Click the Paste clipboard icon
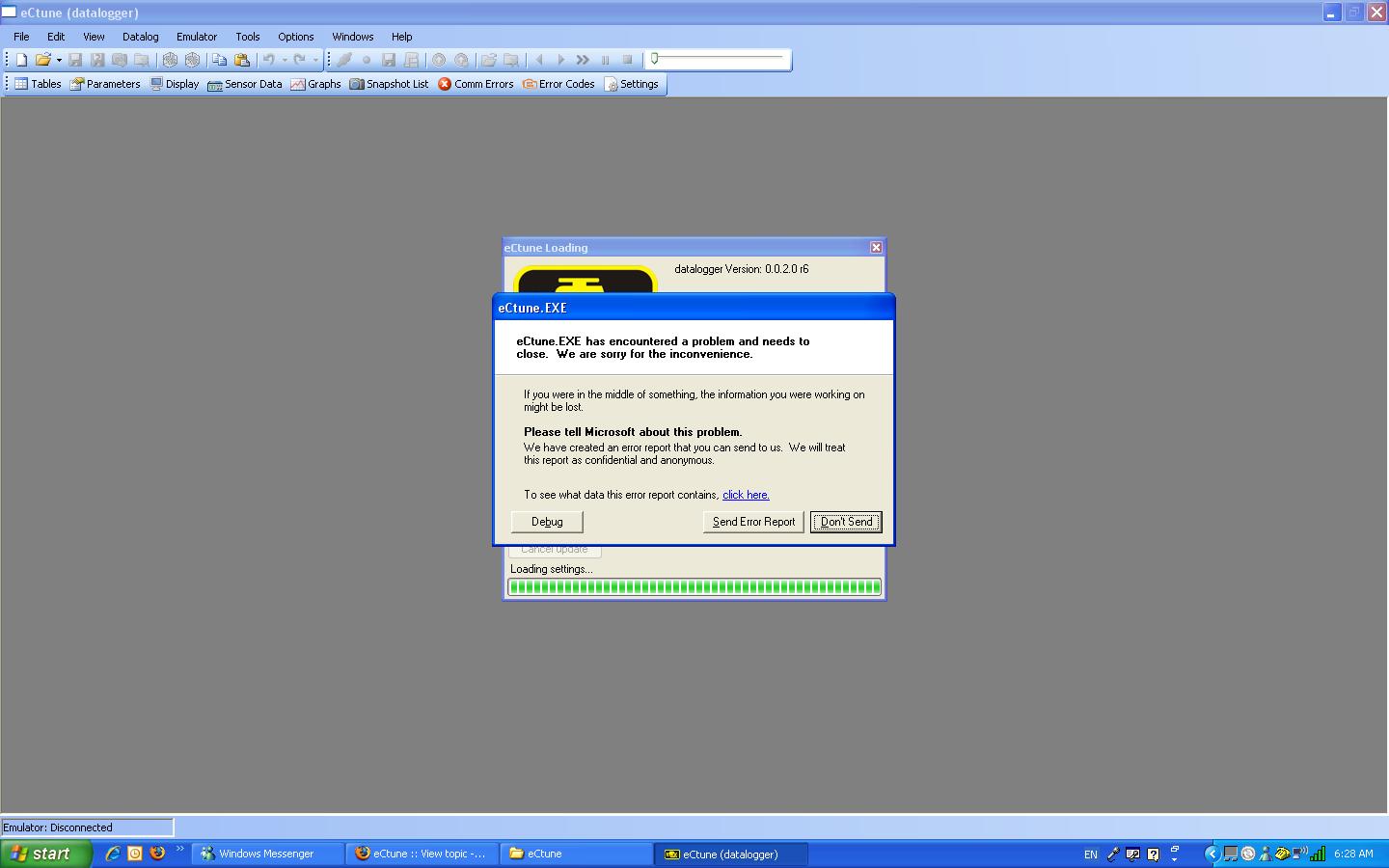The image size is (1389, 868). click(x=242, y=60)
